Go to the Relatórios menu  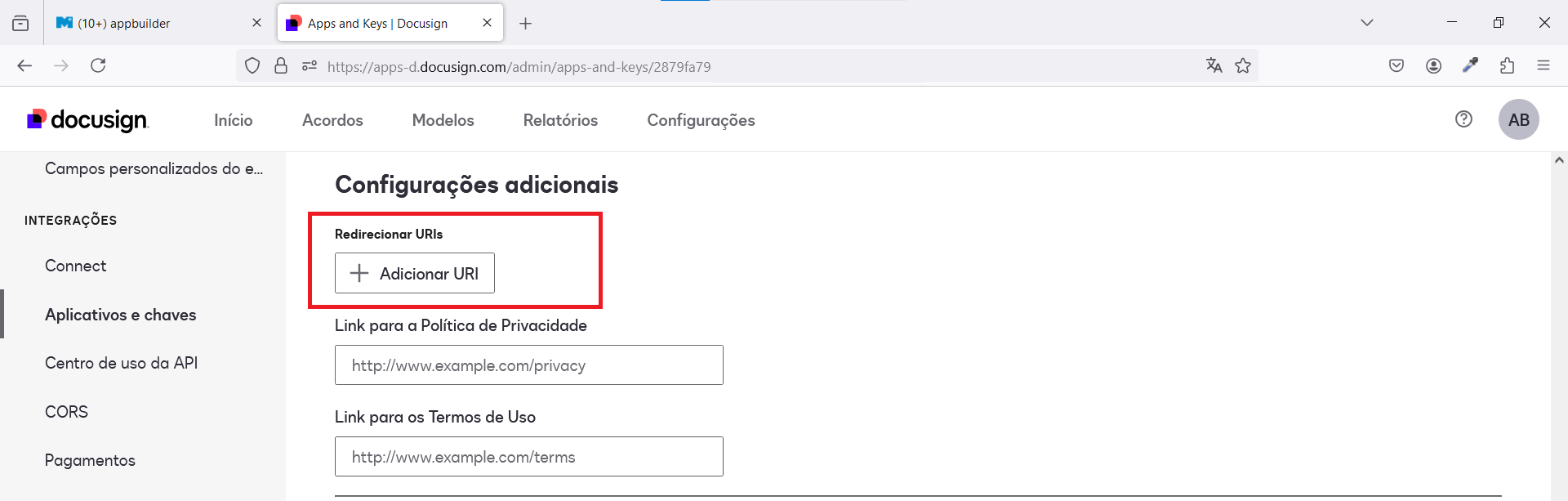560,120
